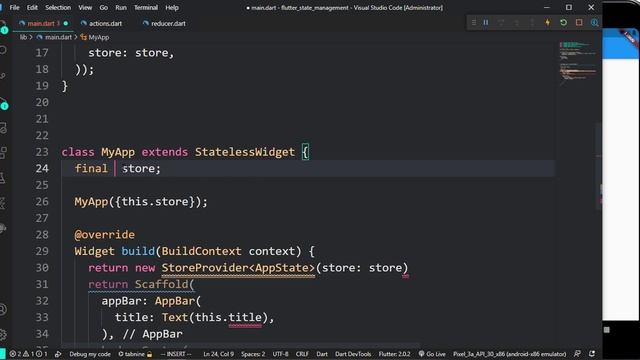Change language mode via Dart item

322,354
